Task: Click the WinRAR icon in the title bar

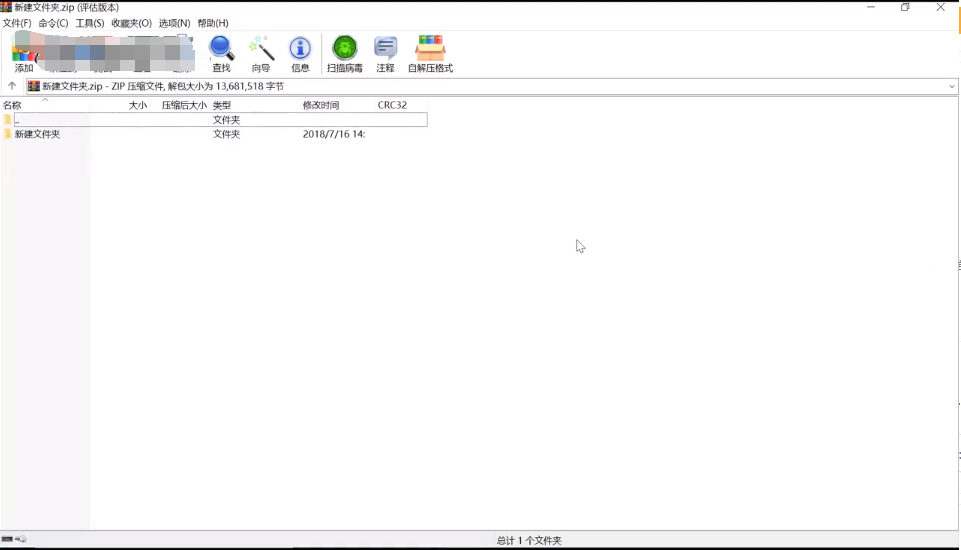Action: pyautogui.click(x=6, y=7)
